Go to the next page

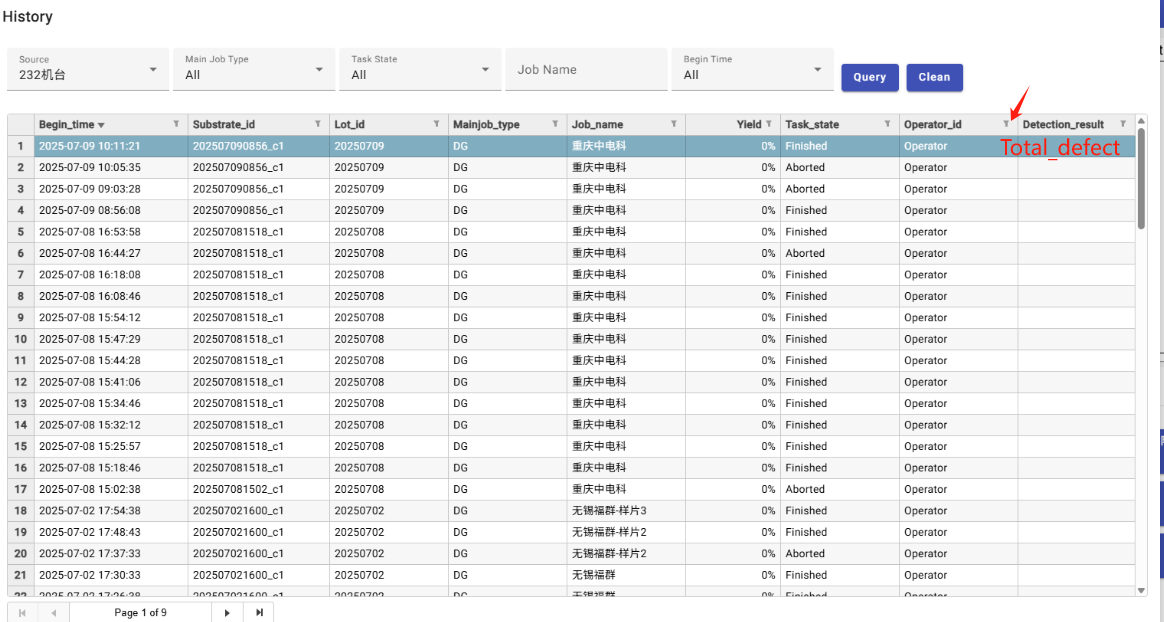(227, 612)
